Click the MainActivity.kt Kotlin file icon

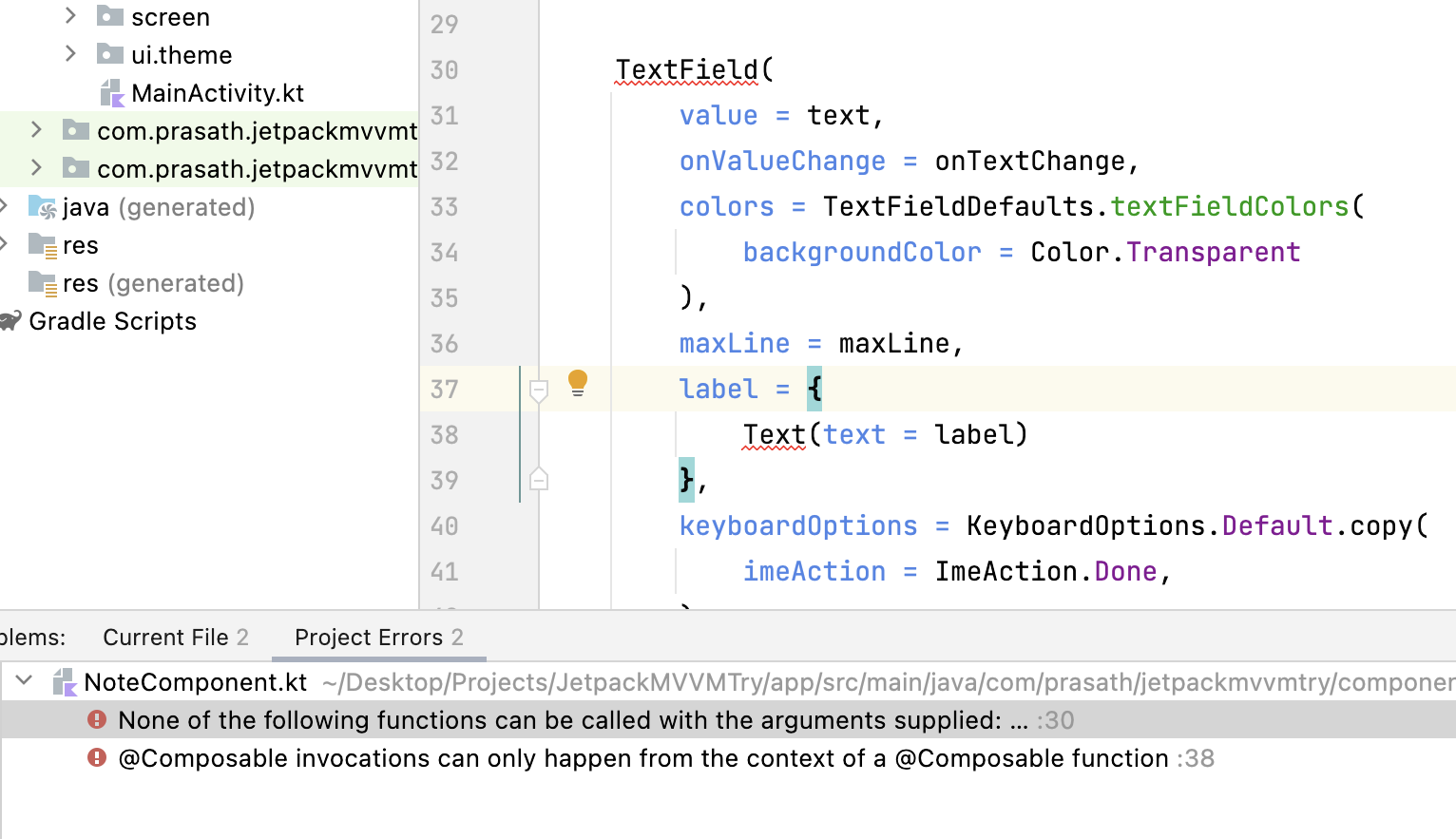112,93
